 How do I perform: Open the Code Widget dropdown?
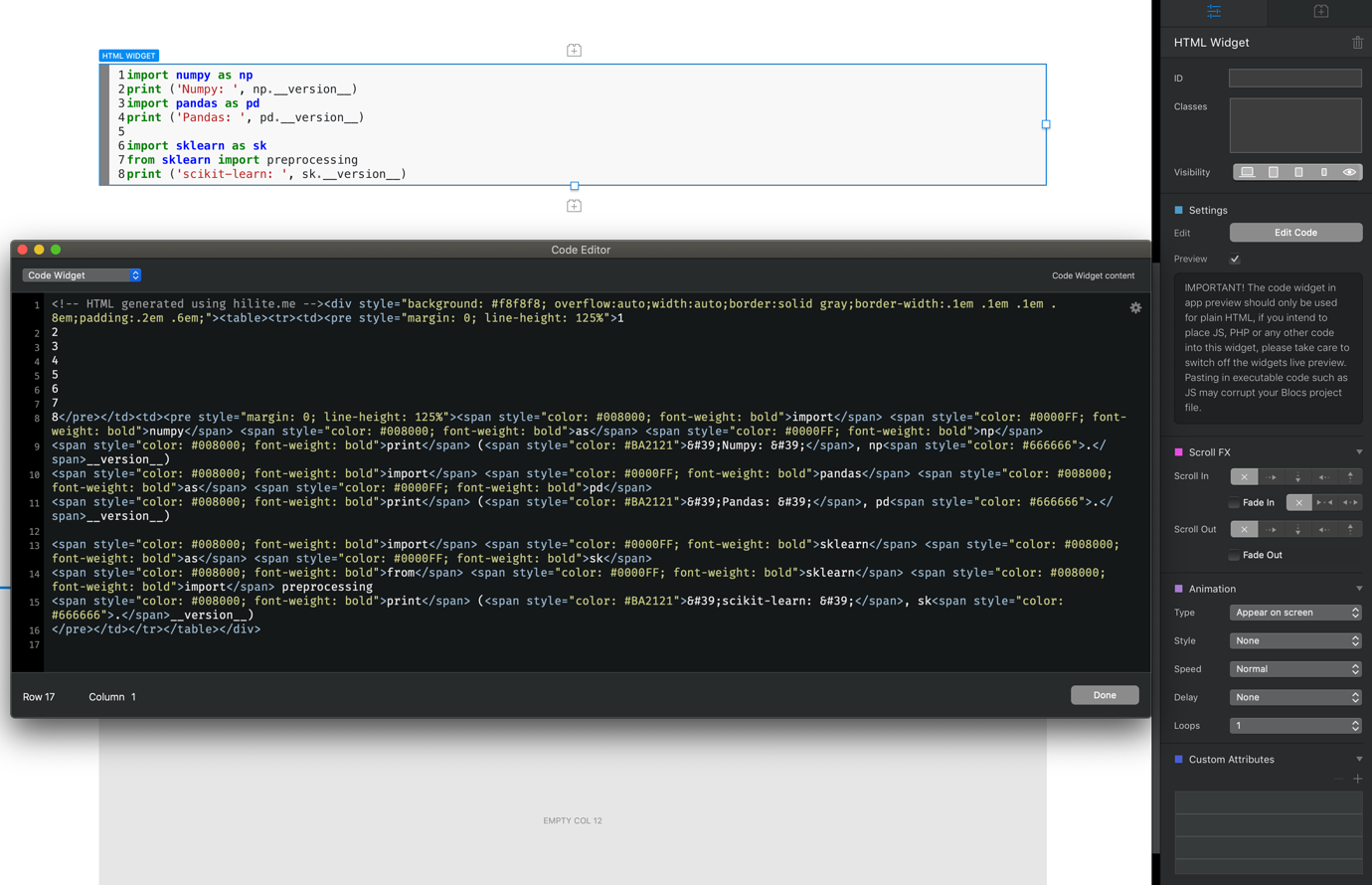(x=83, y=275)
